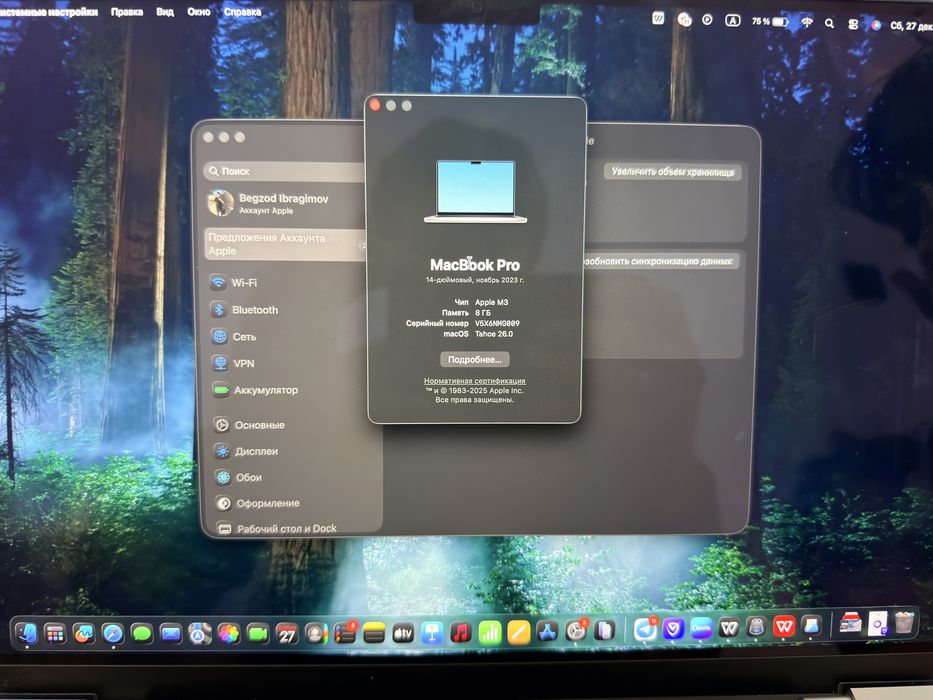Click the Apple M3 chip value
Image resolution: width=933 pixels, height=700 pixels.
coord(491,302)
